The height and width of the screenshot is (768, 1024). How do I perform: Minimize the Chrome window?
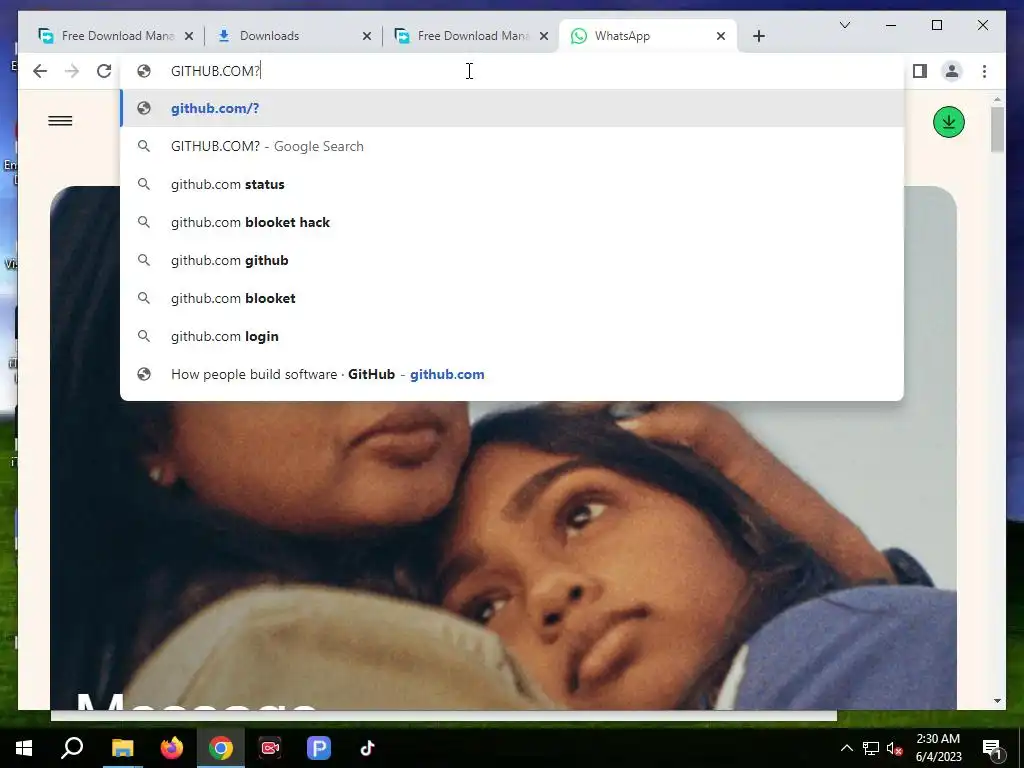(x=891, y=25)
